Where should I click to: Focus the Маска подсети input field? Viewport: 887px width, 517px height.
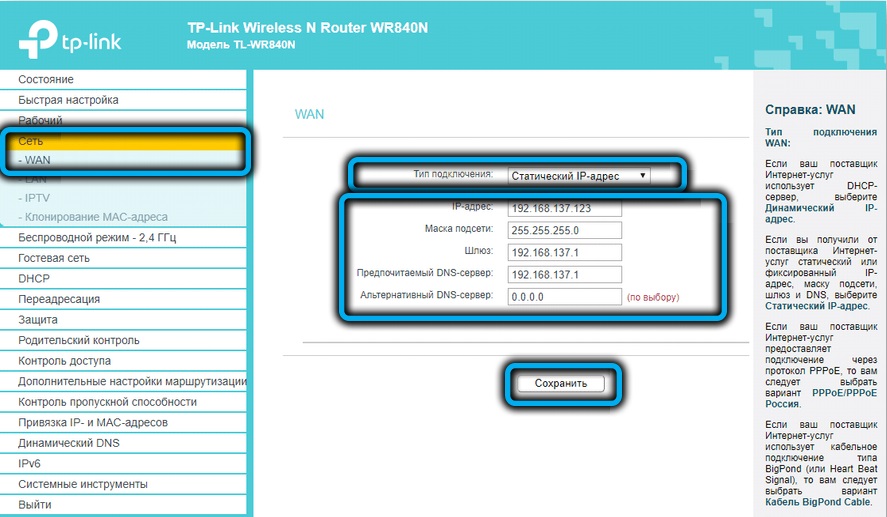point(565,230)
